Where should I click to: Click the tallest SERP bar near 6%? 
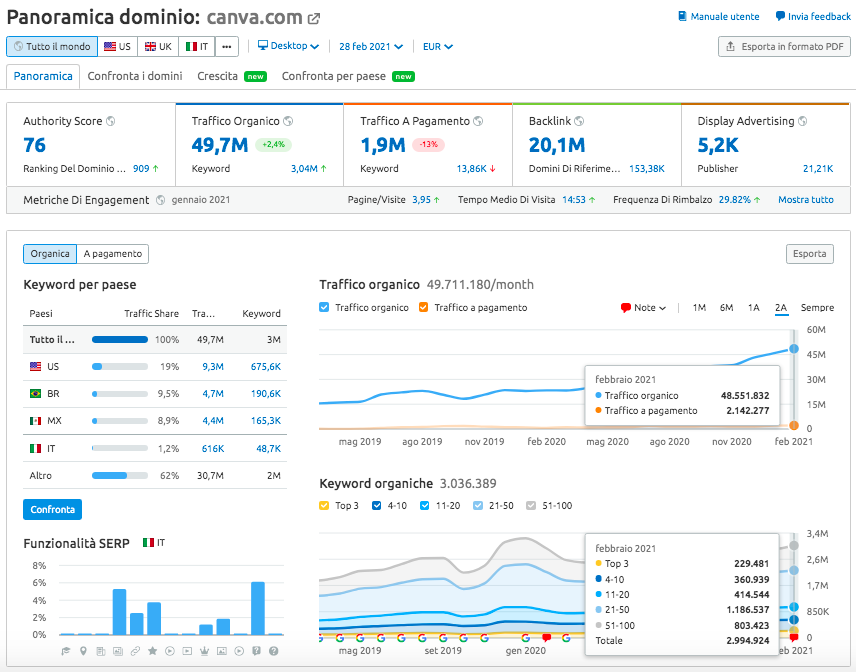coord(258,608)
